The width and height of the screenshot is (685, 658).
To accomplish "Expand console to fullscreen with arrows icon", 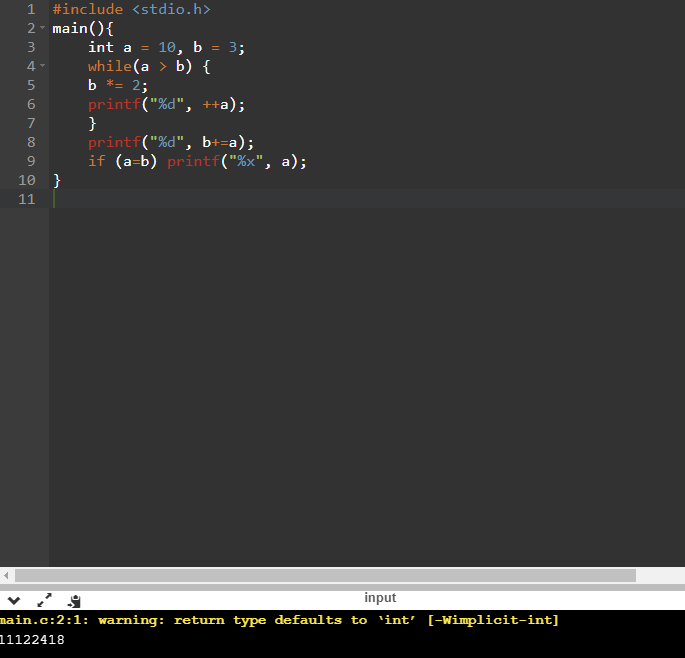I will coord(45,600).
